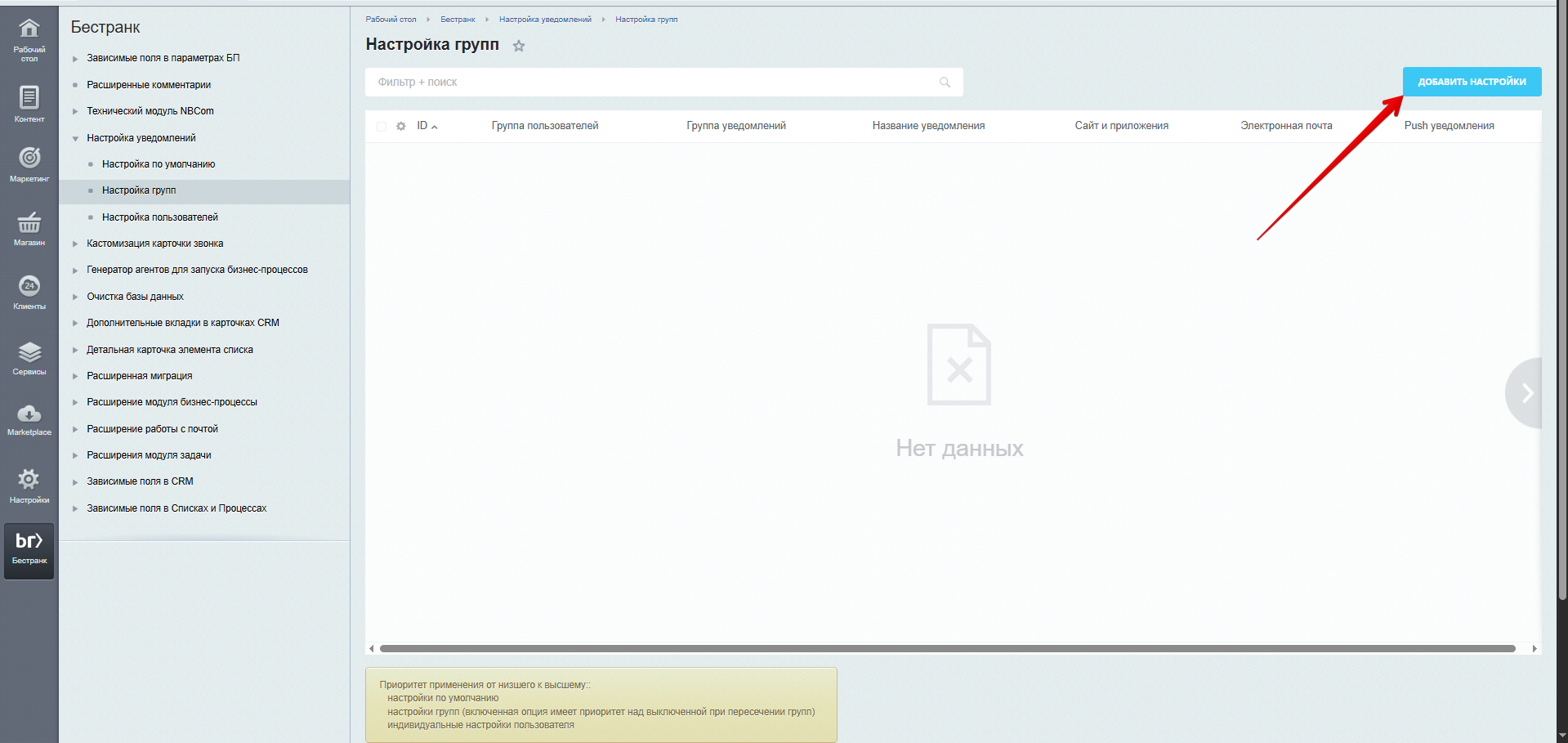Toggle the select-all checkbox in table header

coord(382,126)
